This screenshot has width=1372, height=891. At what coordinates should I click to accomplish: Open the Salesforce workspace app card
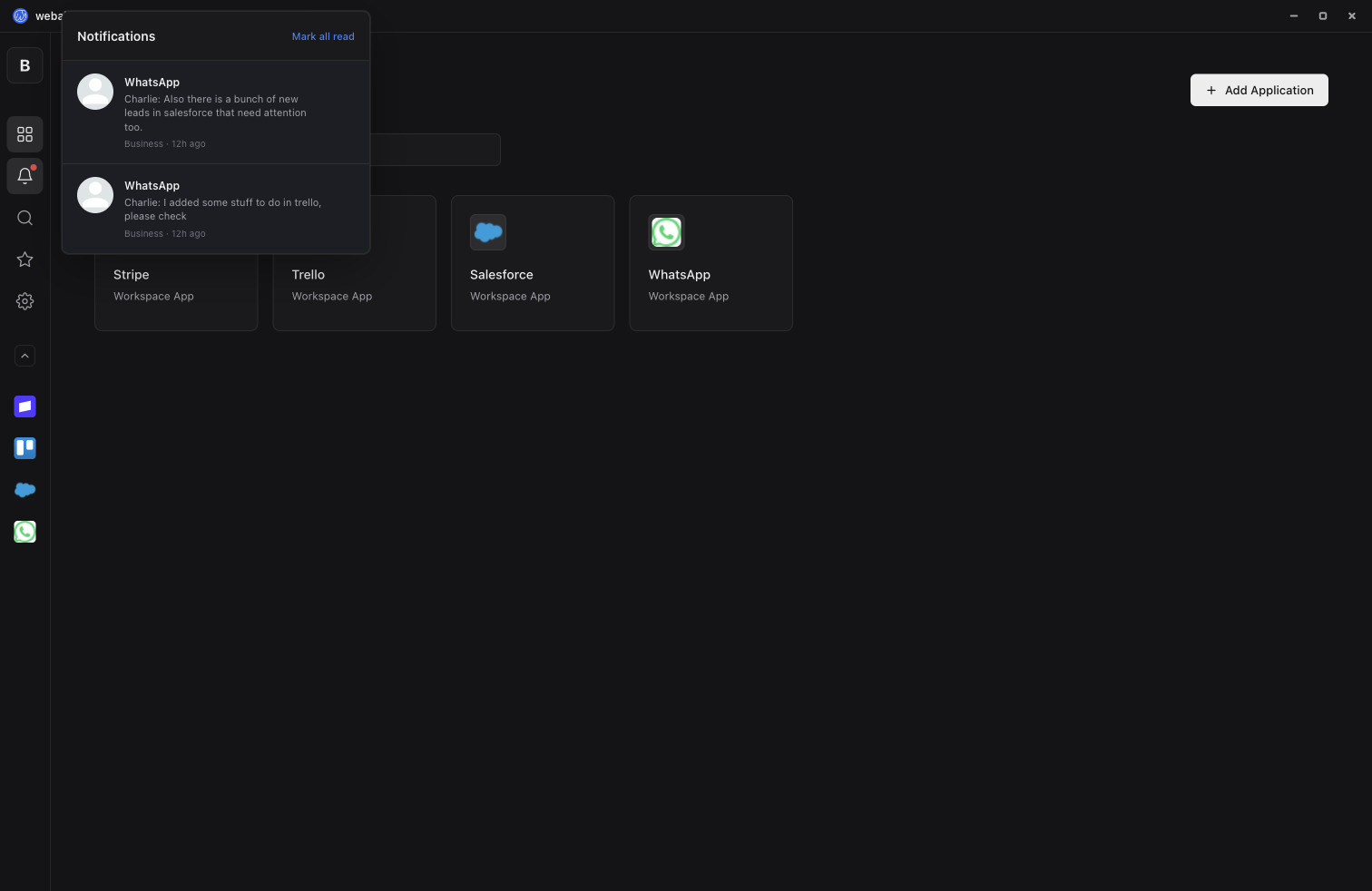[533, 263]
